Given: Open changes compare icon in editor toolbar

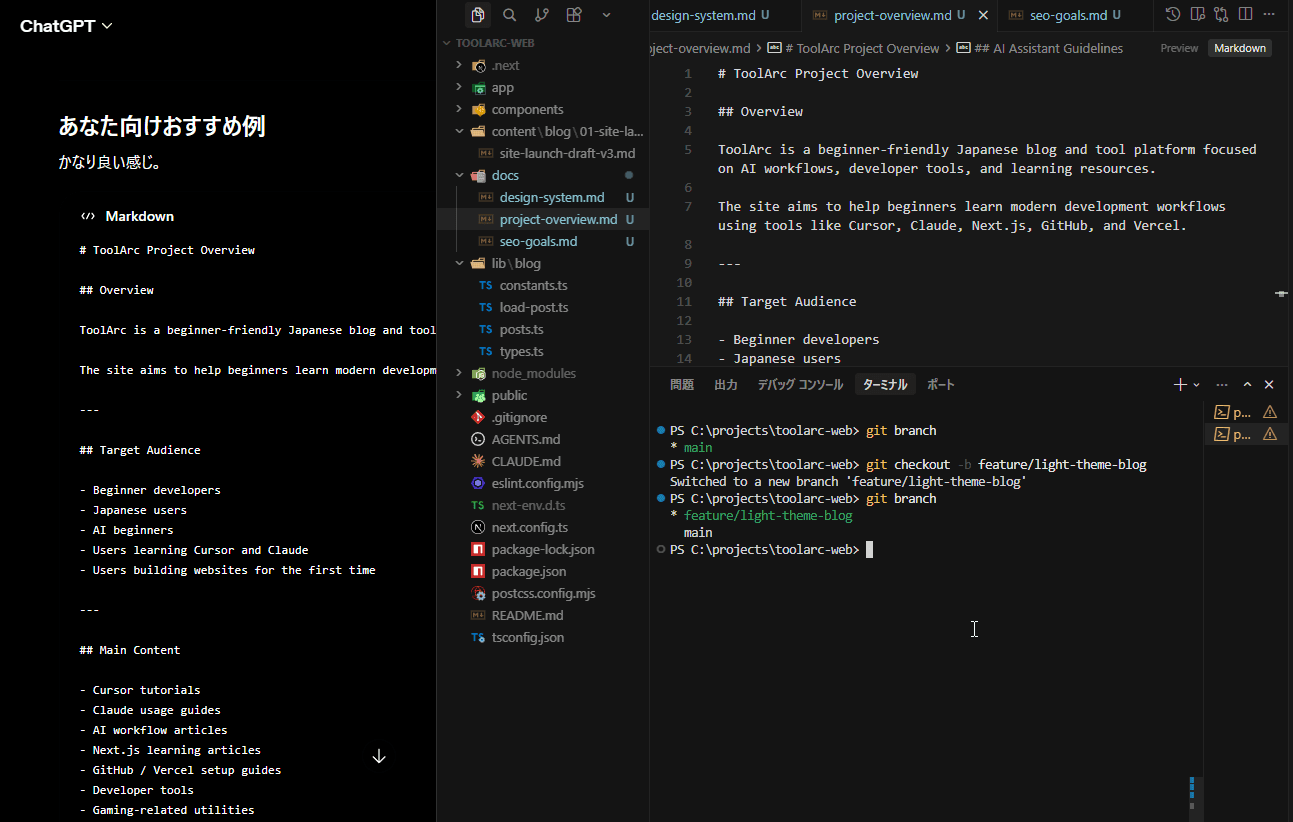Looking at the screenshot, I should coord(1221,15).
